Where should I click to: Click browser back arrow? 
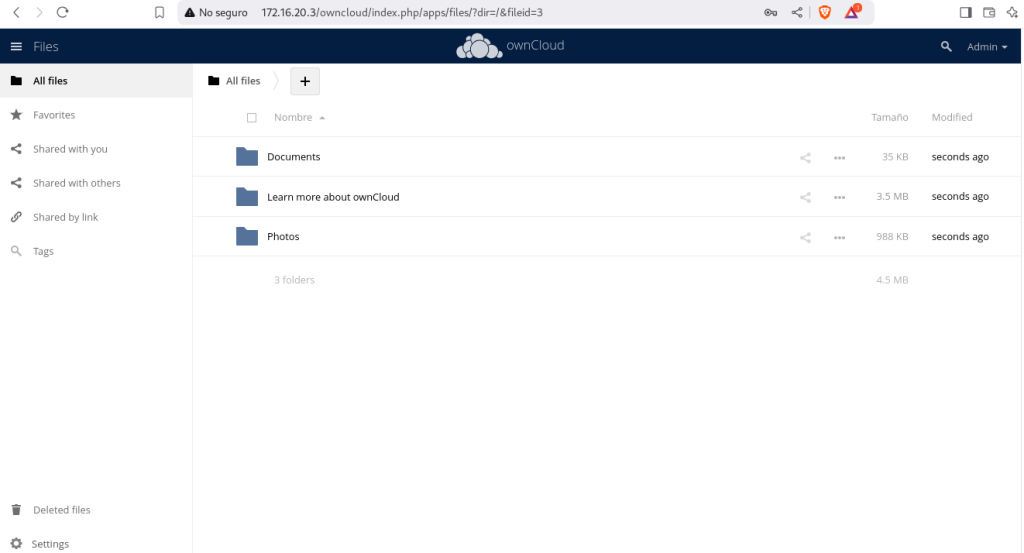pyautogui.click(x=16, y=12)
